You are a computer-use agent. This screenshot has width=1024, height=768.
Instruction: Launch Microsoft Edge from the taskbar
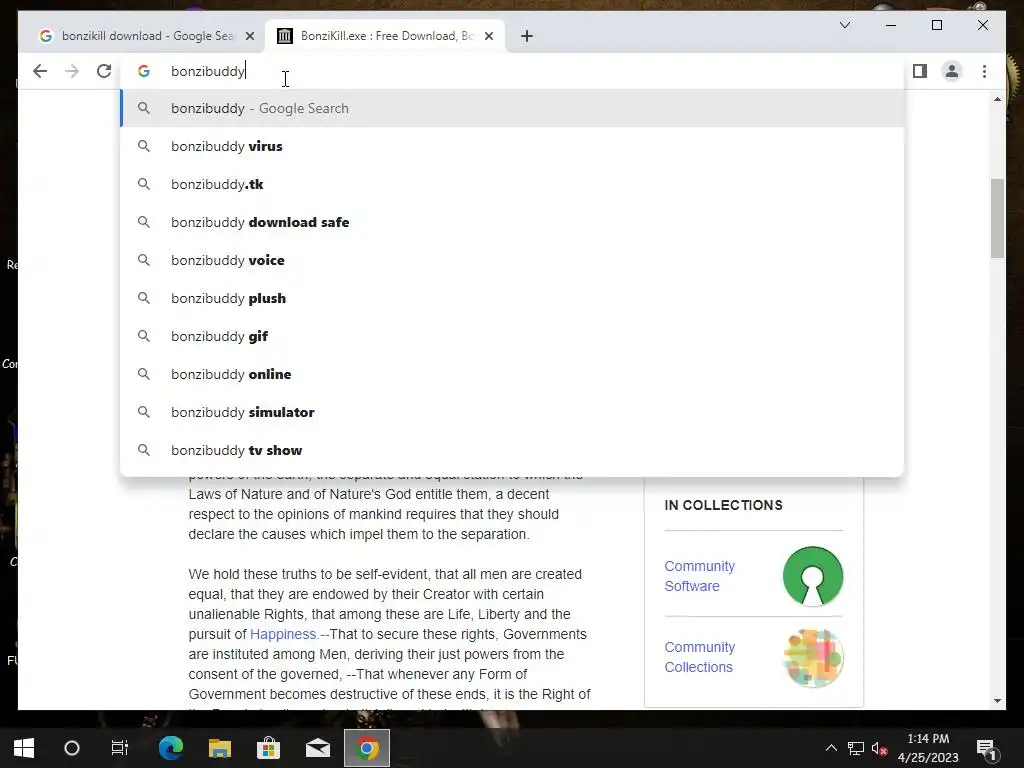(x=171, y=748)
